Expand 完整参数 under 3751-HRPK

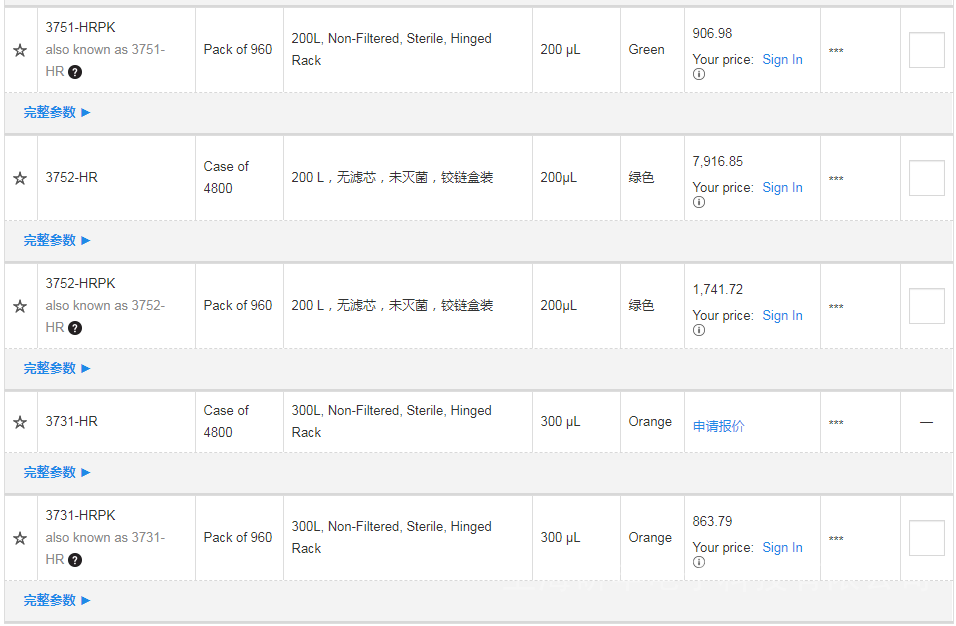[x=57, y=113]
